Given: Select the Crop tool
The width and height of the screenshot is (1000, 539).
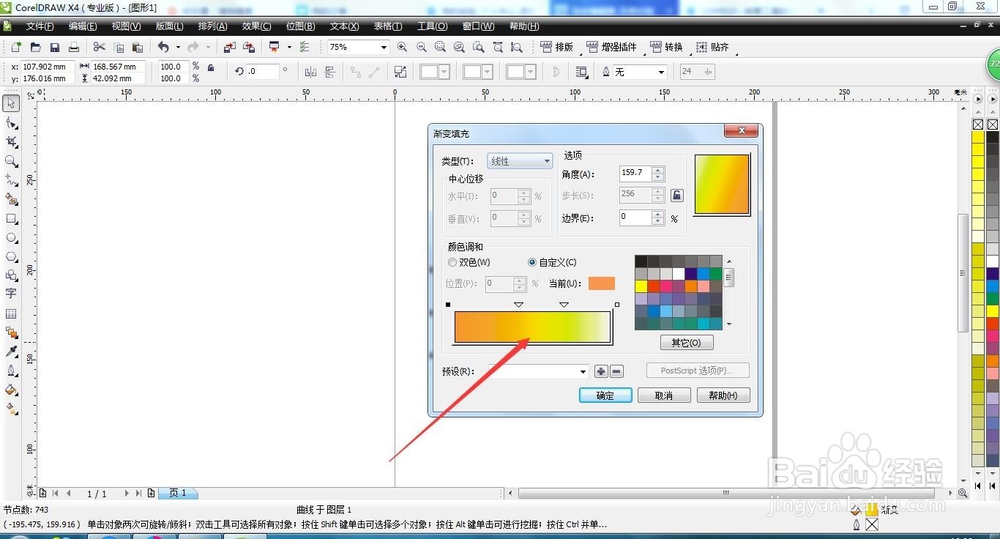Looking at the screenshot, I should pyautogui.click(x=11, y=142).
